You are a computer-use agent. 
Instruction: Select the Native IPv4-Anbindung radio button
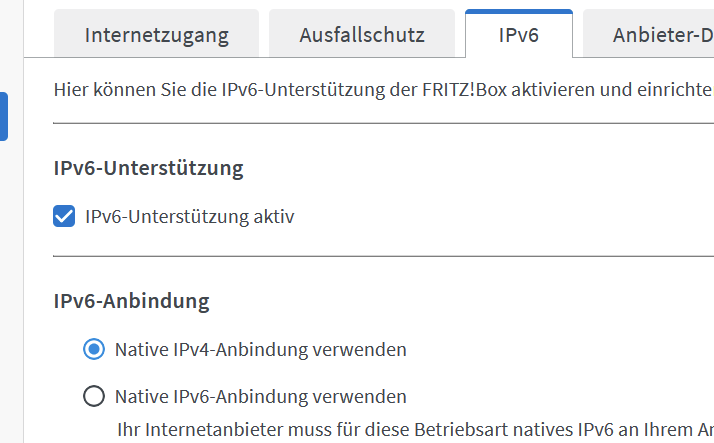click(94, 349)
